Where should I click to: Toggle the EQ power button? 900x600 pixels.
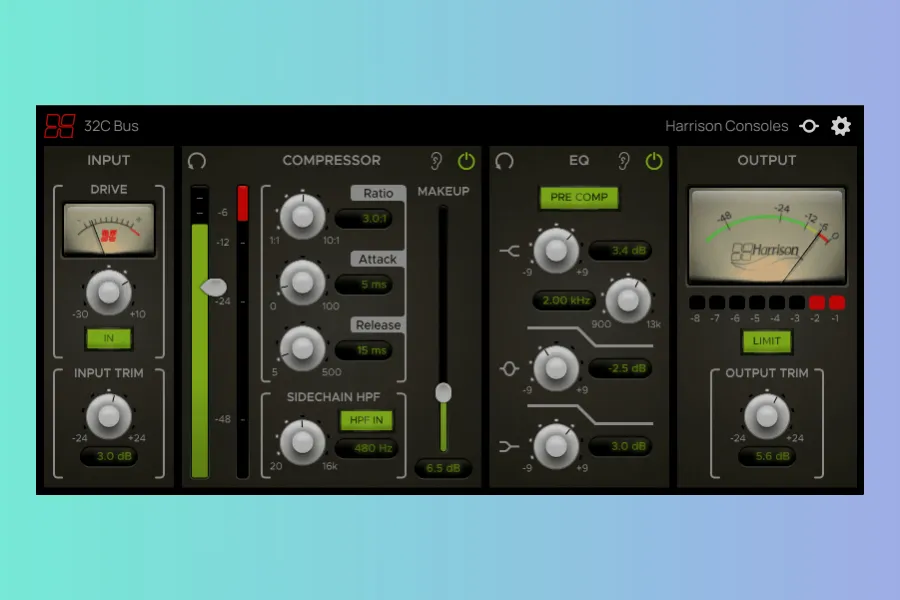pos(654,161)
